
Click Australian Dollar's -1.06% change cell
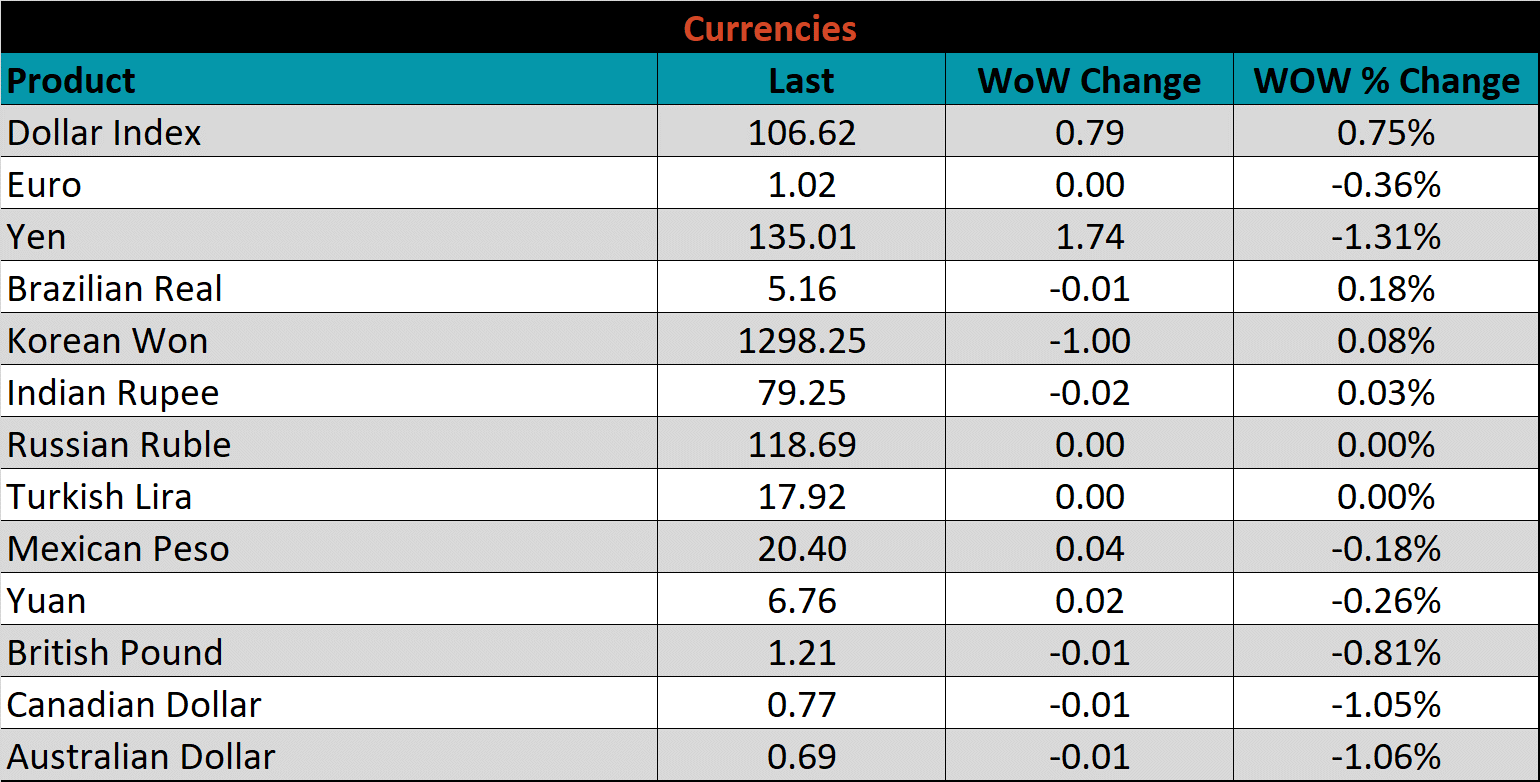pyautogui.click(x=1386, y=756)
